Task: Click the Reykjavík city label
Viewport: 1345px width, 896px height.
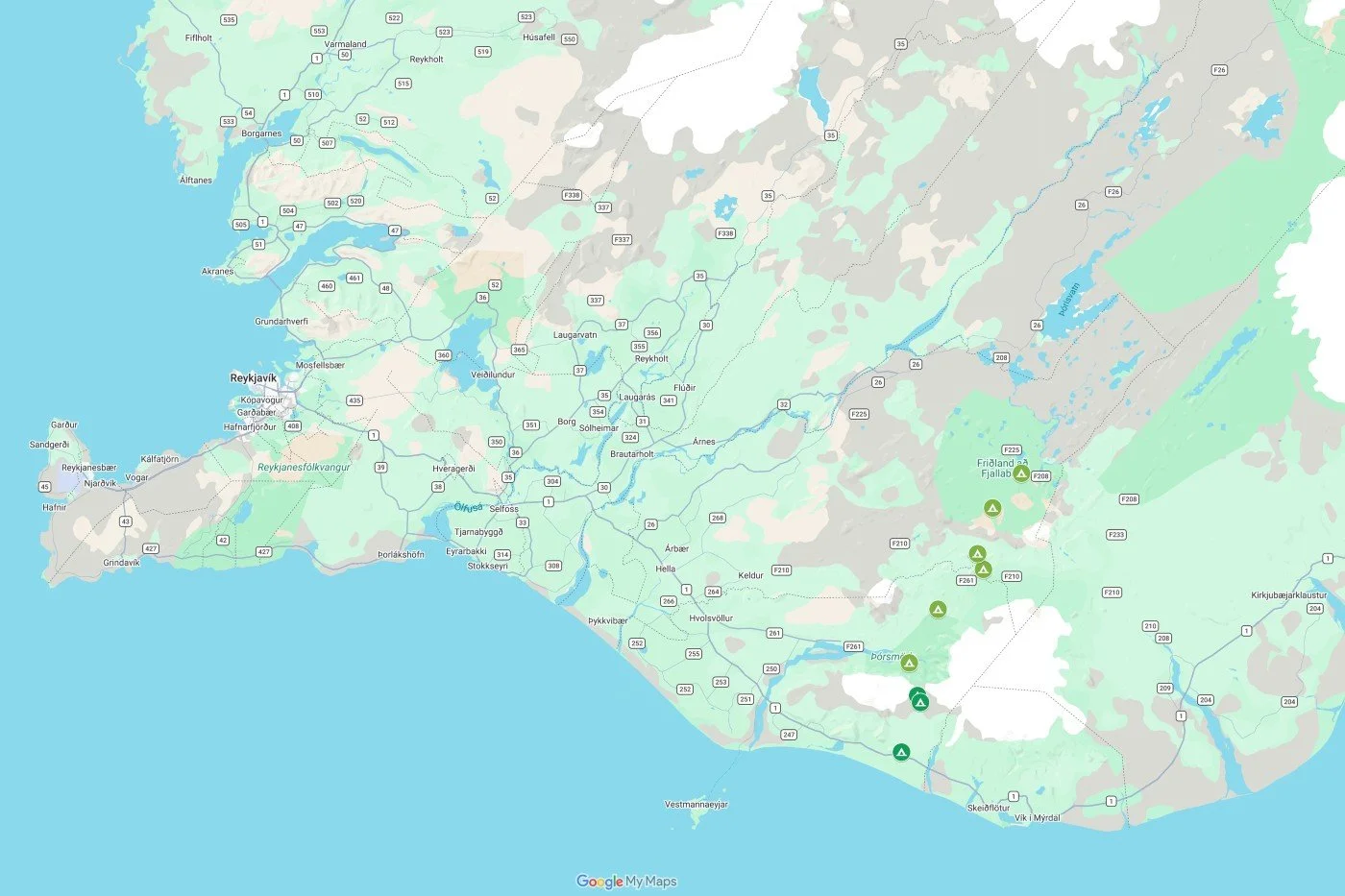Action: (x=254, y=378)
